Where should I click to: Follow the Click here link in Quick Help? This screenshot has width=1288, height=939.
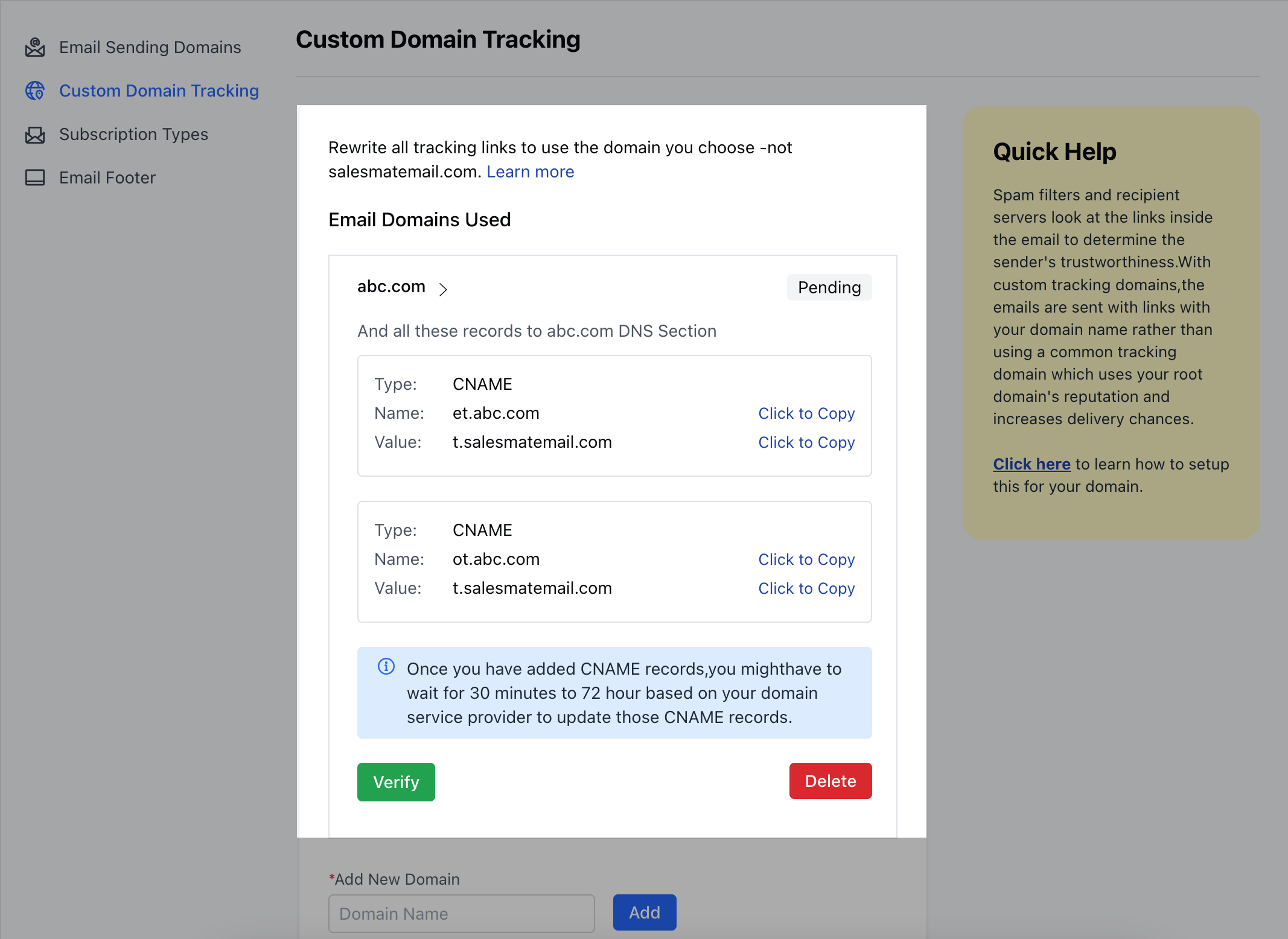click(x=1031, y=464)
